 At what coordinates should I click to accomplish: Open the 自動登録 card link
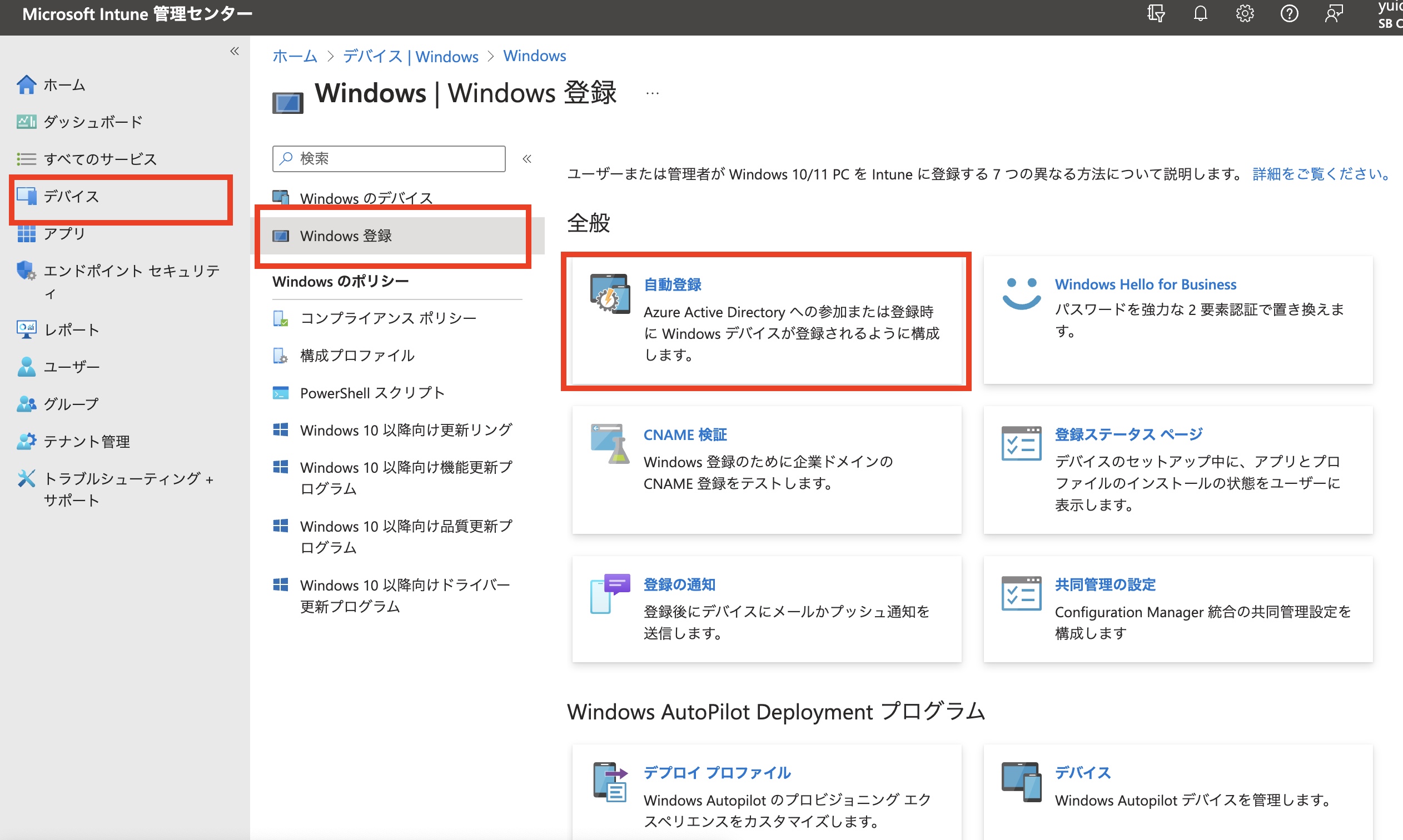(x=672, y=284)
